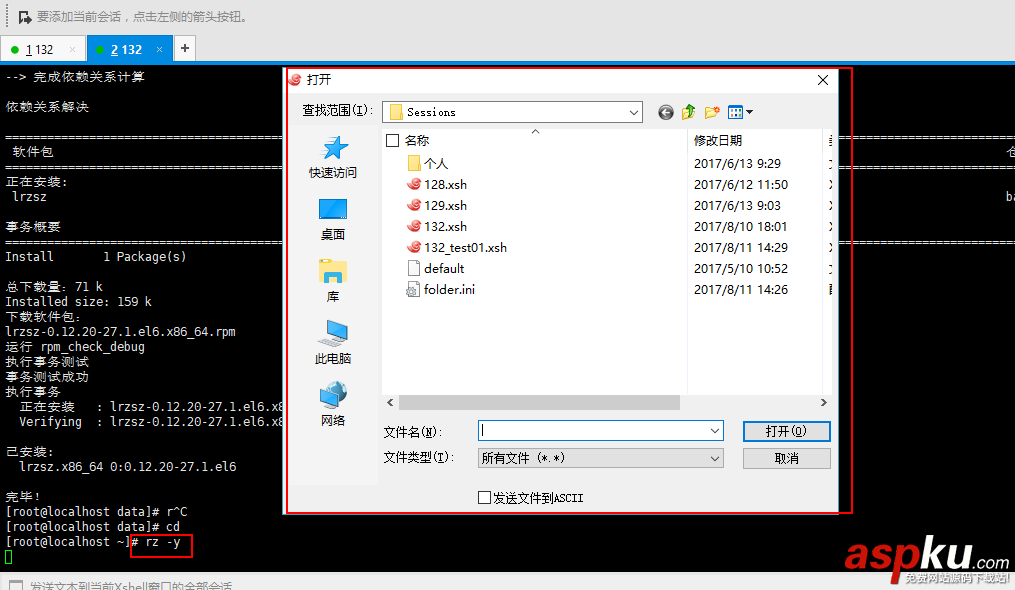Click the date 2017/8/10 18:01 cell

pyautogui.click(x=741, y=227)
